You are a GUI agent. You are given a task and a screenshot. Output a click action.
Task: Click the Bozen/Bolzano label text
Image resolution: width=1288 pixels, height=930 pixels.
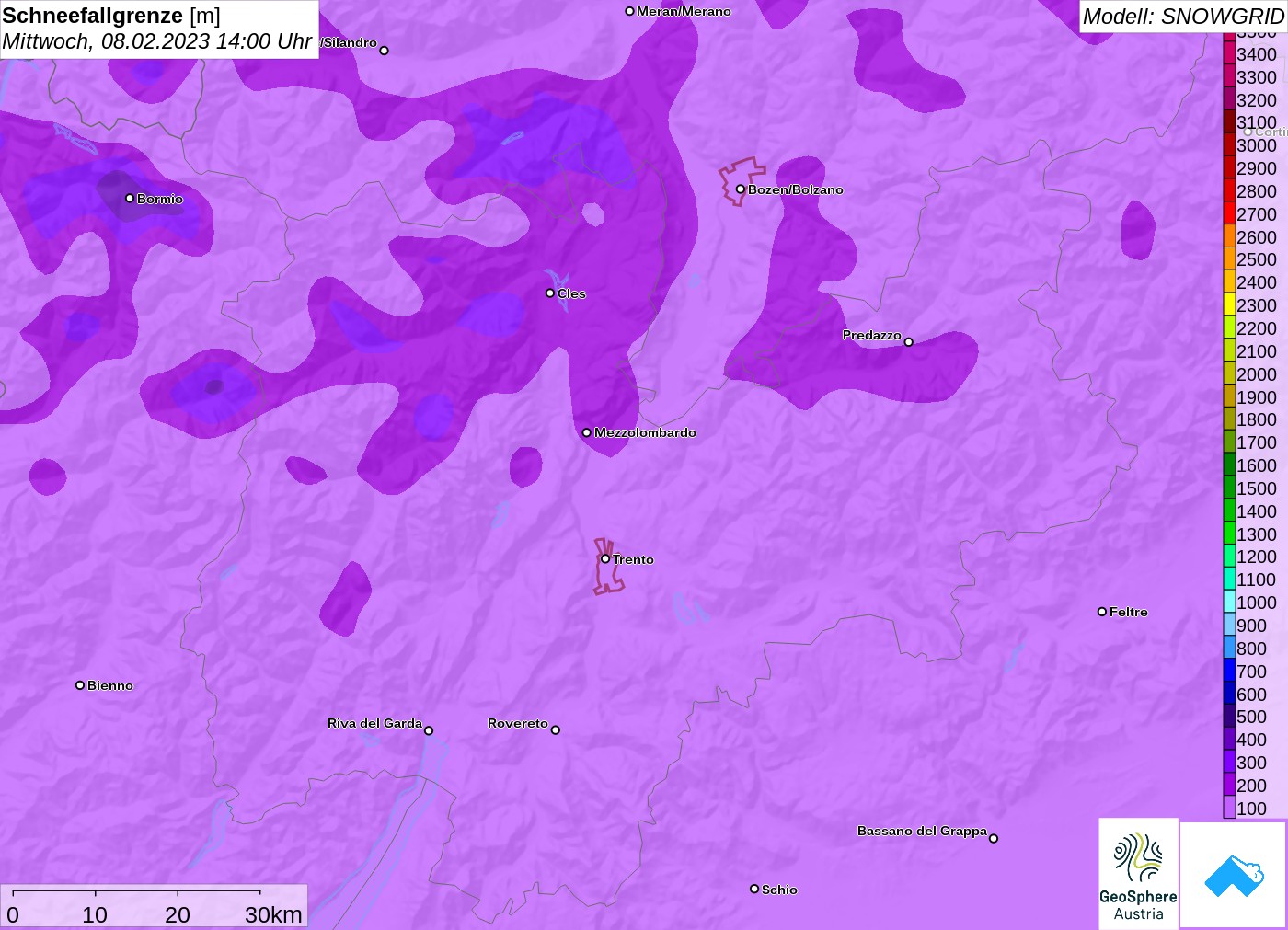pos(796,189)
